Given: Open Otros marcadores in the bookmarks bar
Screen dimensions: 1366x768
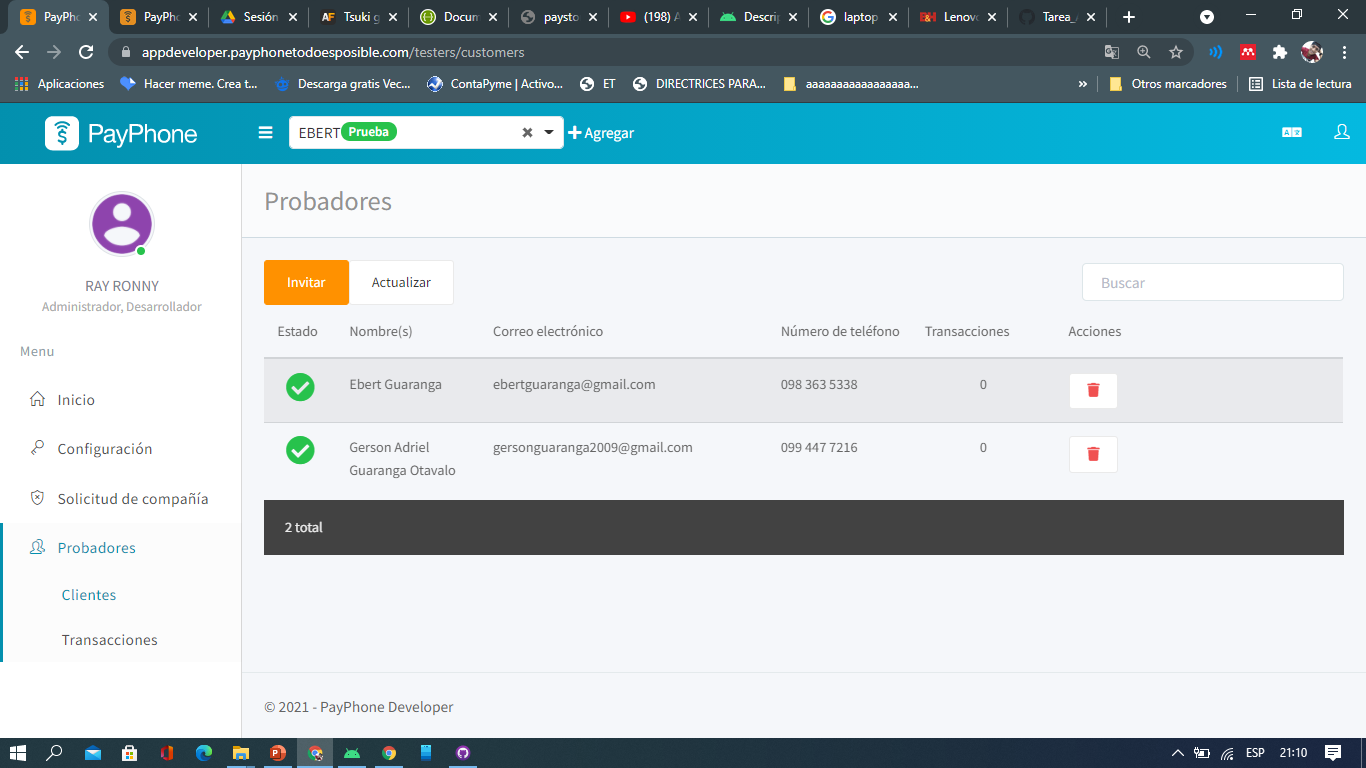Looking at the screenshot, I should click(x=1176, y=84).
